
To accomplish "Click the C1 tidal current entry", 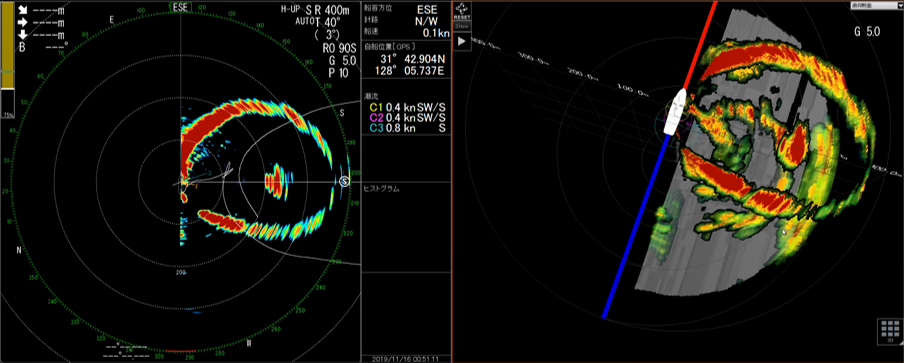I will (x=407, y=107).
